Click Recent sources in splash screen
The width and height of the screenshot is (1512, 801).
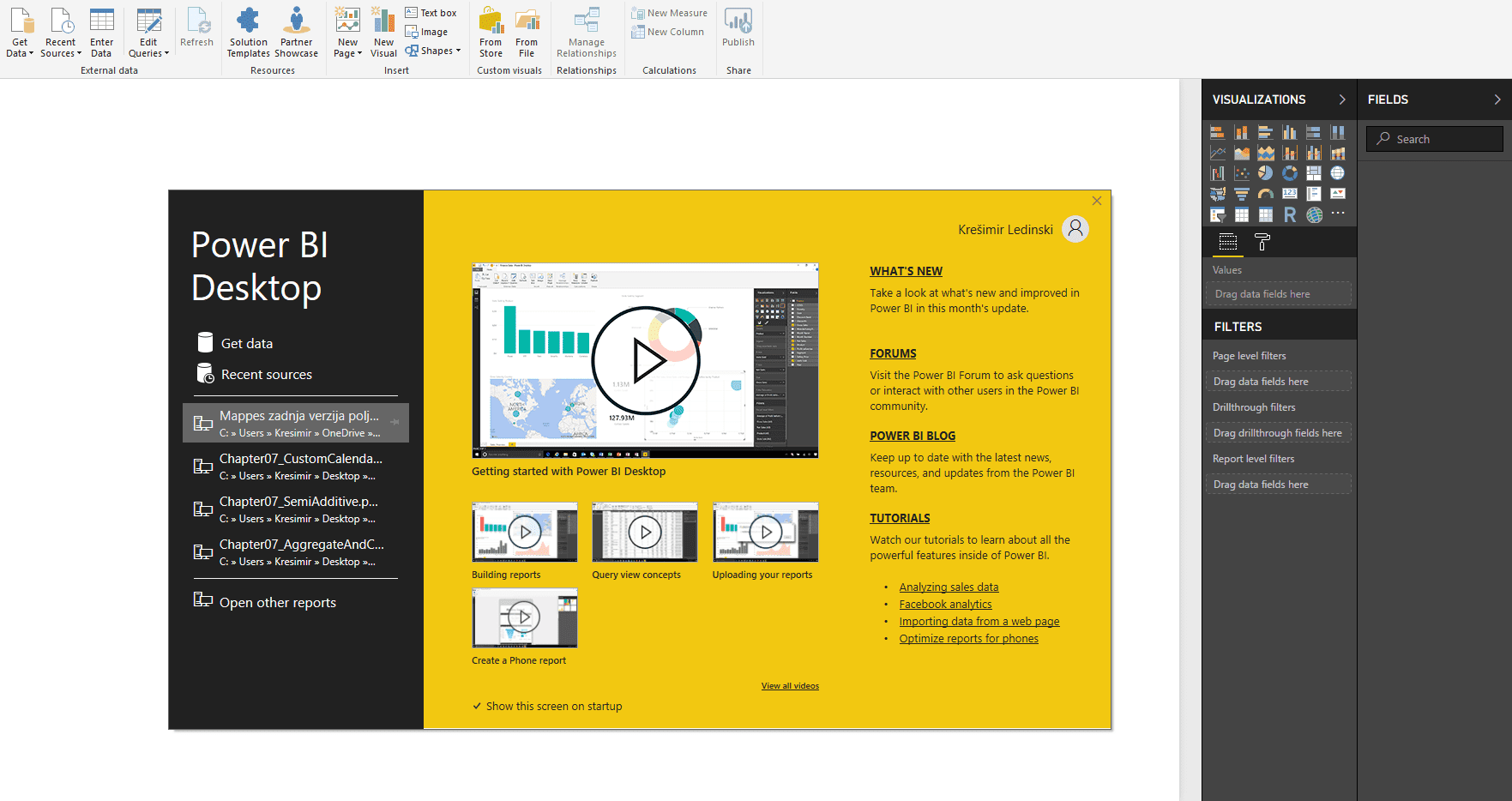[x=255, y=374]
